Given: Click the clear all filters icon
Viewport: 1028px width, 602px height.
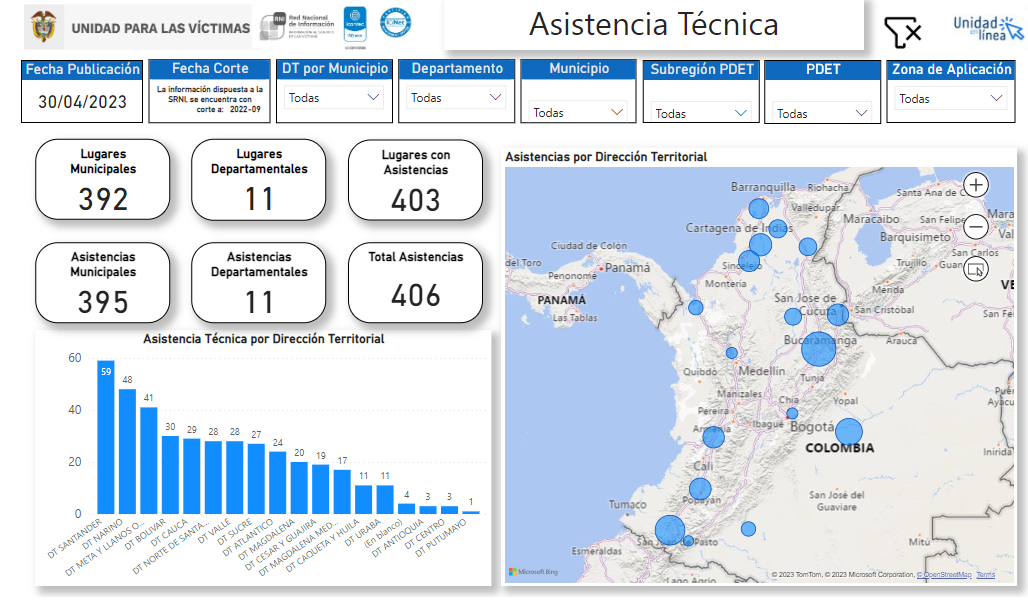Looking at the screenshot, I should [x=902, y=32].
